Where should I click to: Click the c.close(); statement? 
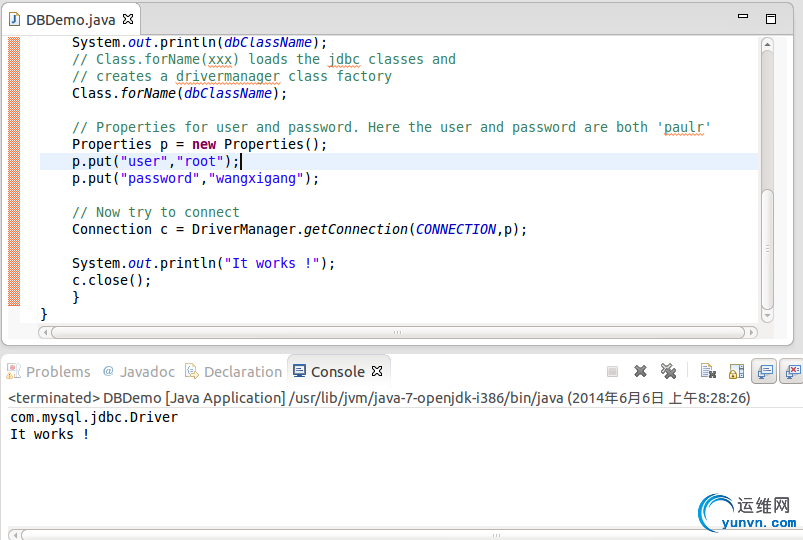(111, 280)
